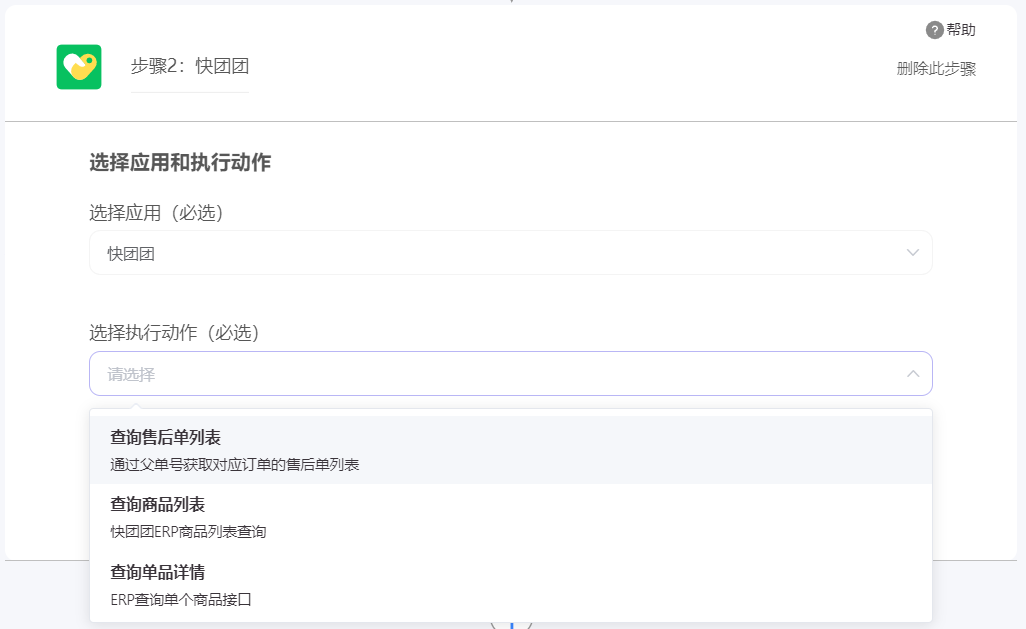Click the 请选择 execute action field
The height and width of the screenshot is (629, 1026).
510,374
